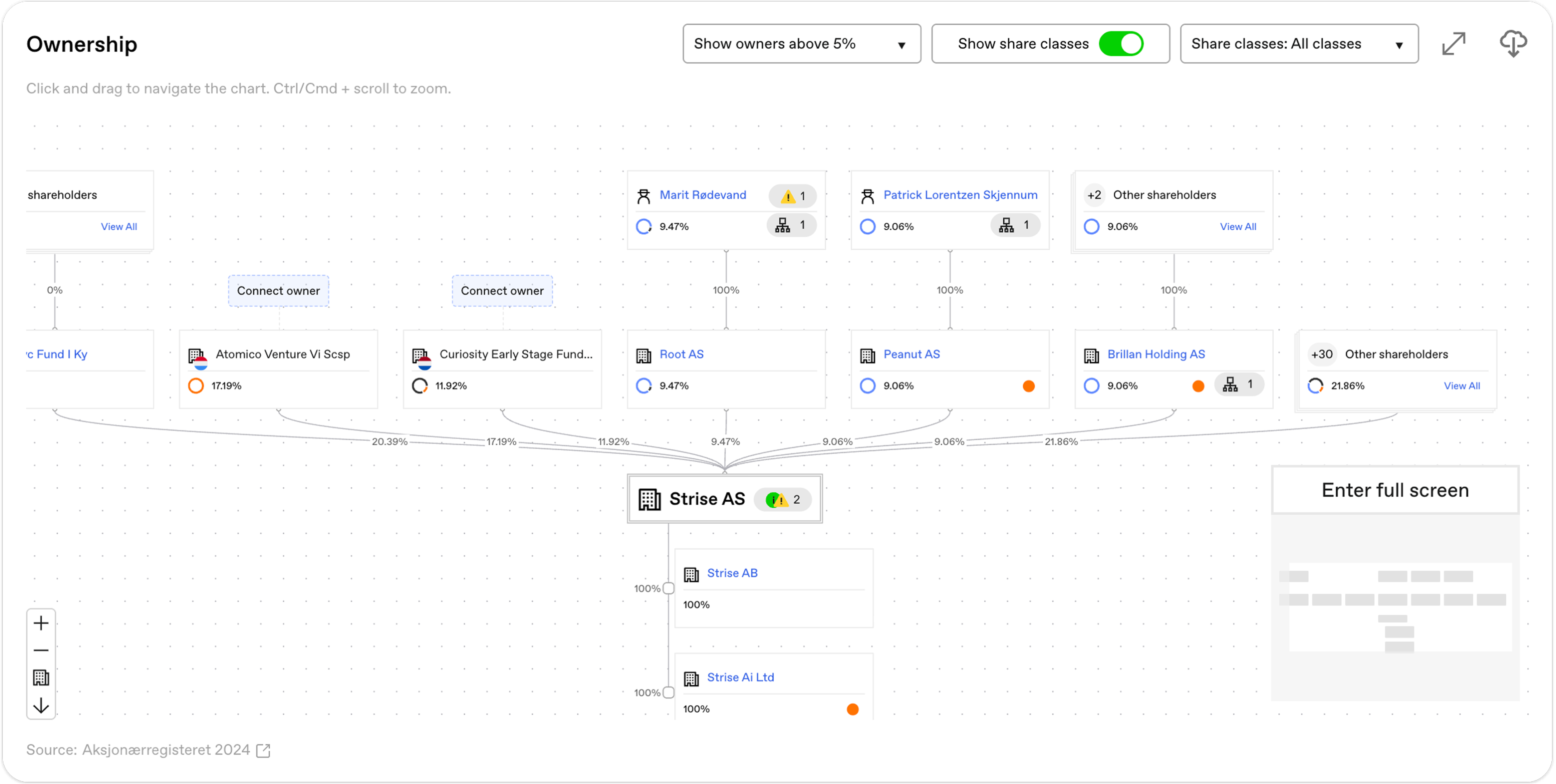Collapse the Strise AB subsidiary node handle

[668, 588]
